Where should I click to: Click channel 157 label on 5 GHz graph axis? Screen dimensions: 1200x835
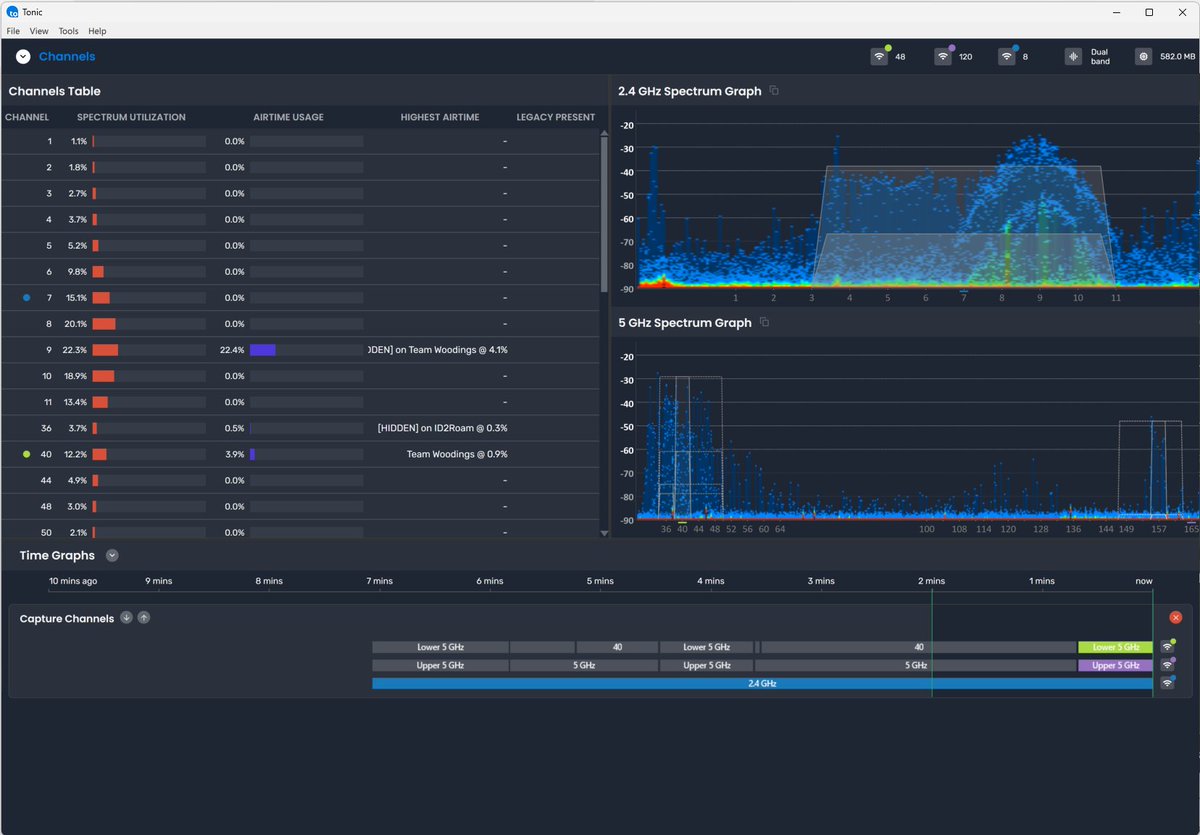[1158, 529]
